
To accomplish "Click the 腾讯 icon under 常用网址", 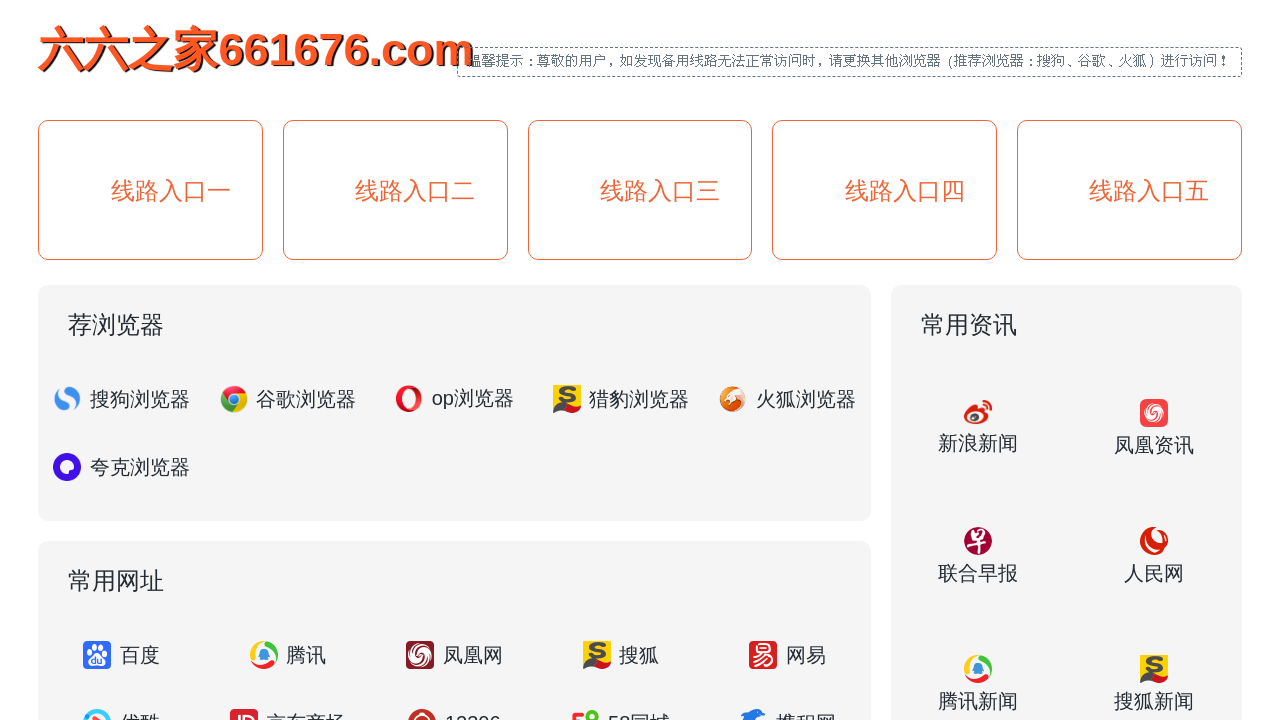I will [264, 655].
